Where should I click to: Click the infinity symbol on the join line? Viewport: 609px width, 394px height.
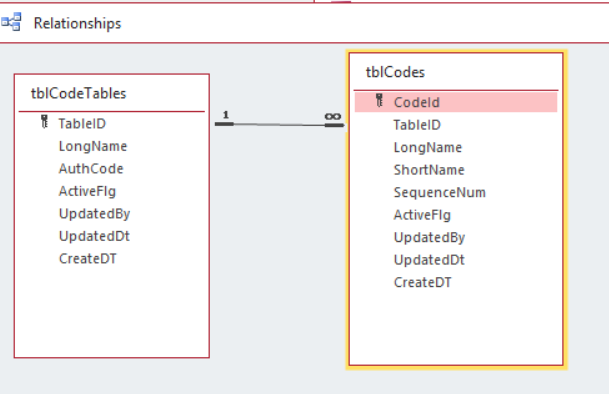click(333, 116)
